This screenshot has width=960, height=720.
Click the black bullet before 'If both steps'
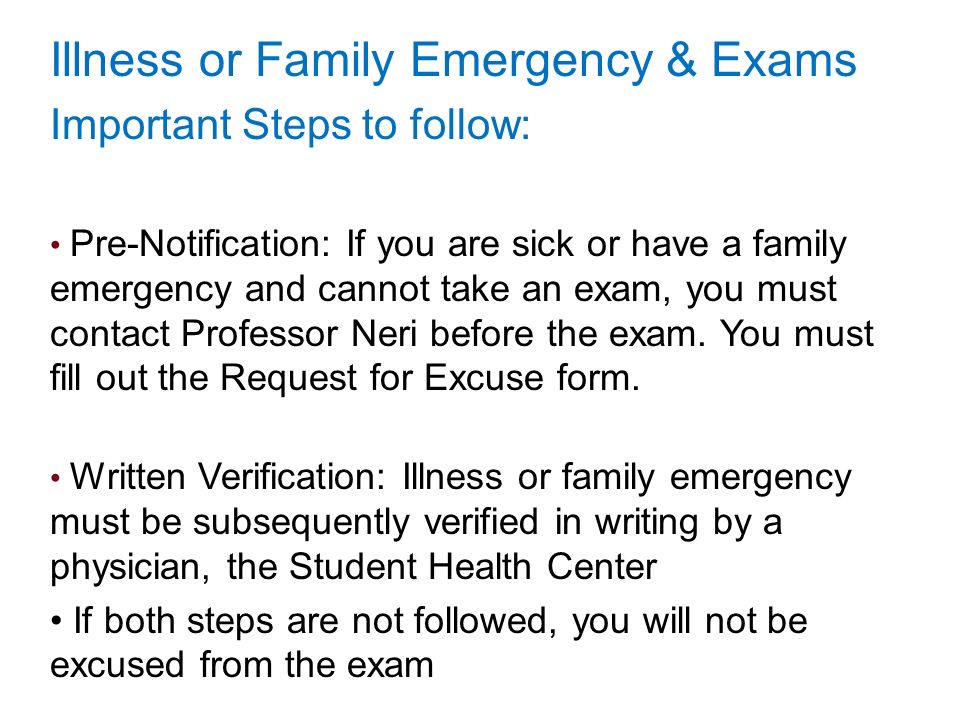(56, 622)
